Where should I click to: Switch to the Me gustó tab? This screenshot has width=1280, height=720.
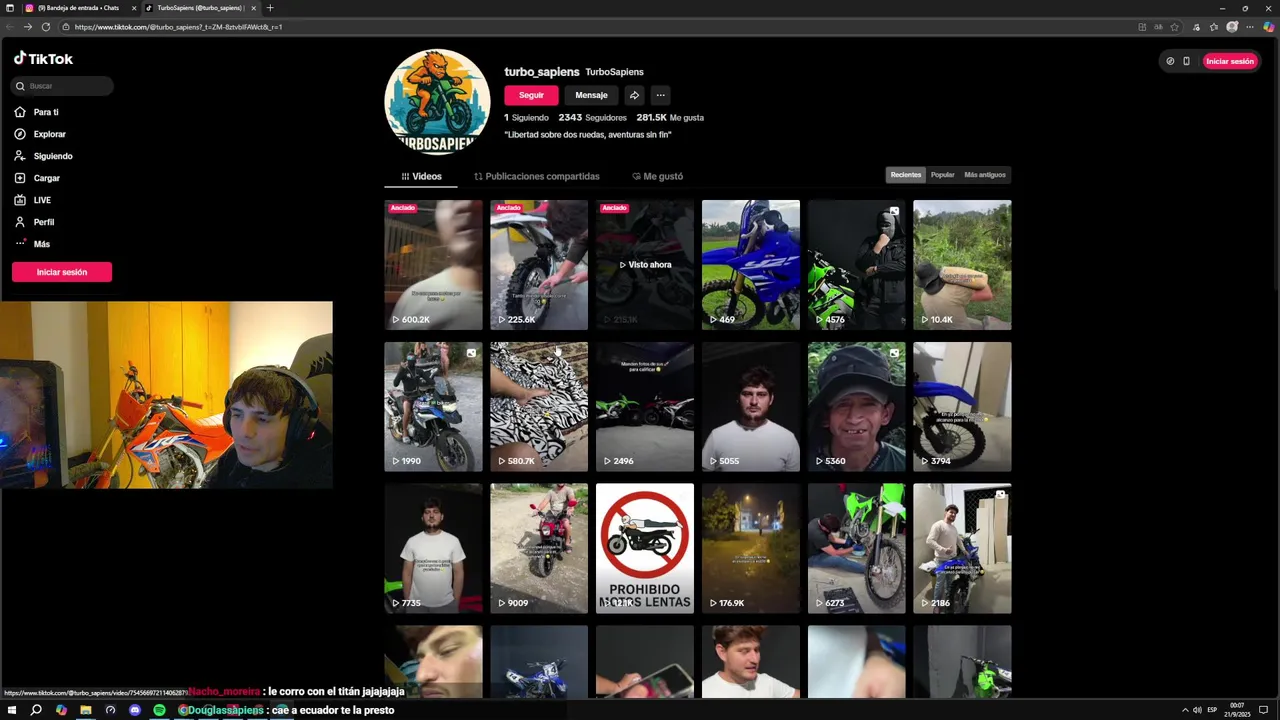pos(658,176)
